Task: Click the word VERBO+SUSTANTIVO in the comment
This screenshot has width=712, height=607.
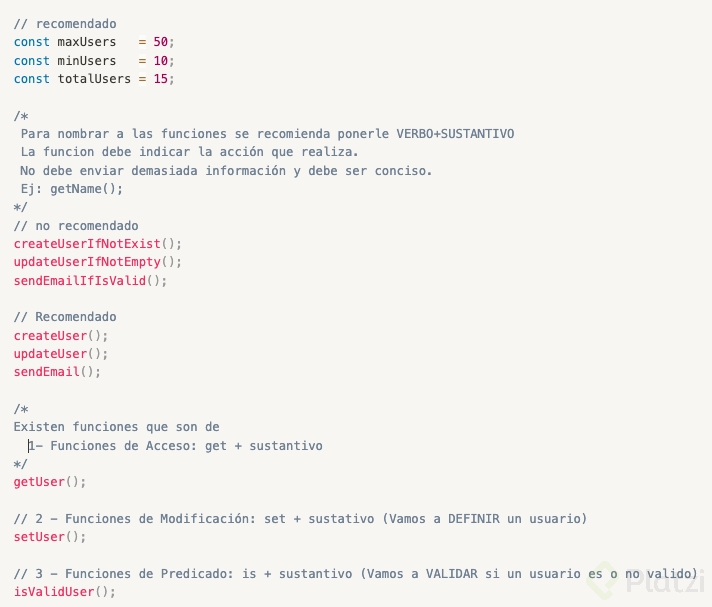Action: [x=455, y=133]
